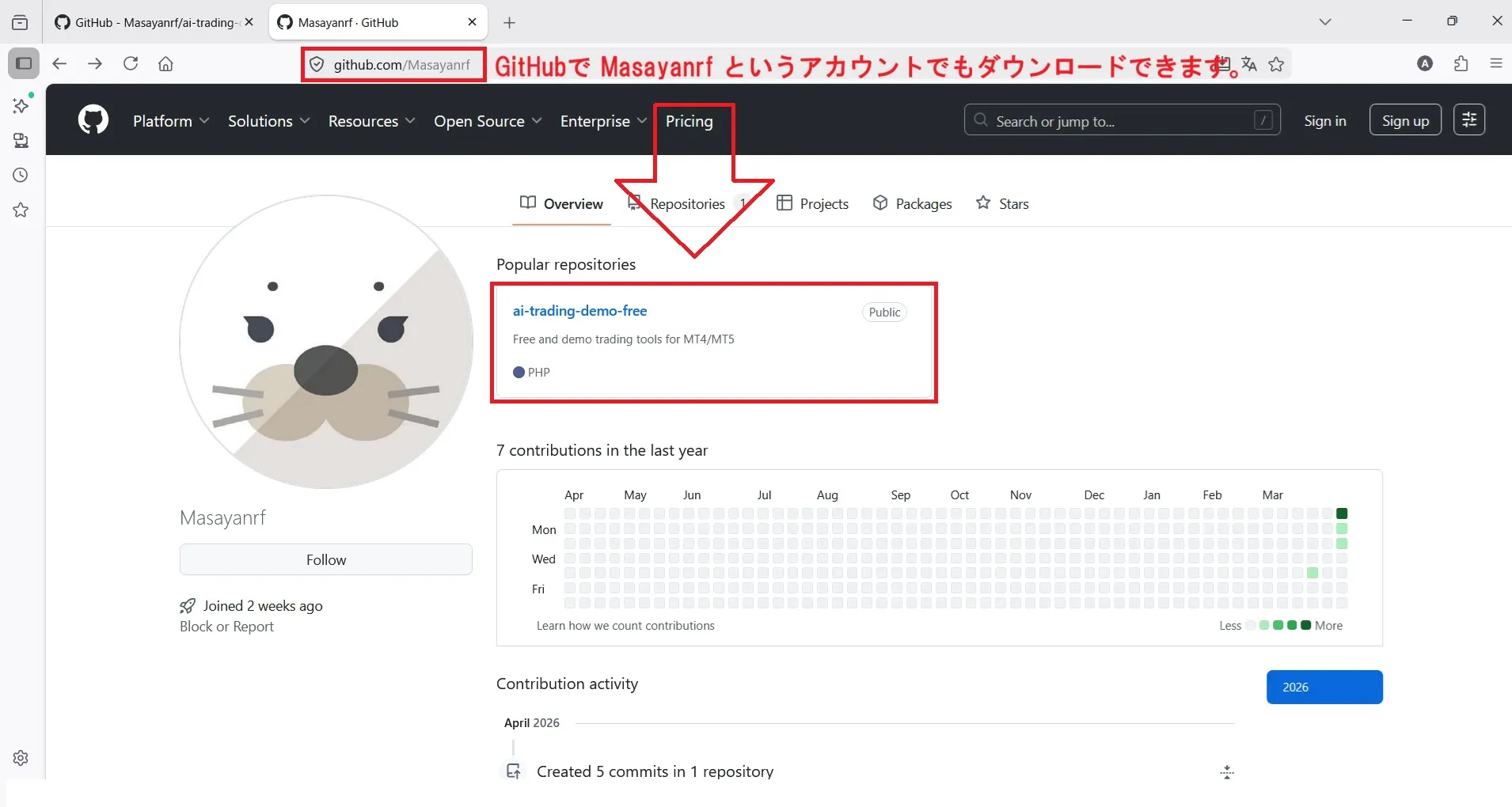Screen dimensions: 1512x807
Task: Open history clock sidebar icon
Action: tap(21, 176)
